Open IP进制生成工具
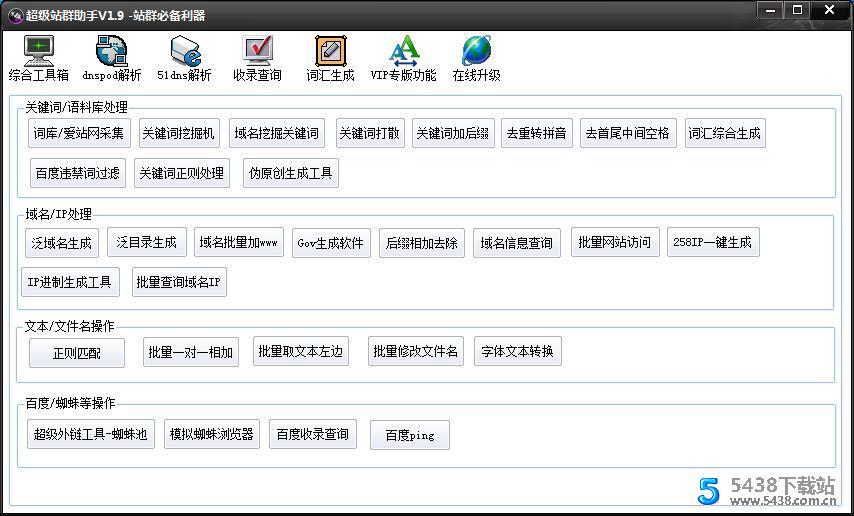 [70, 282]
